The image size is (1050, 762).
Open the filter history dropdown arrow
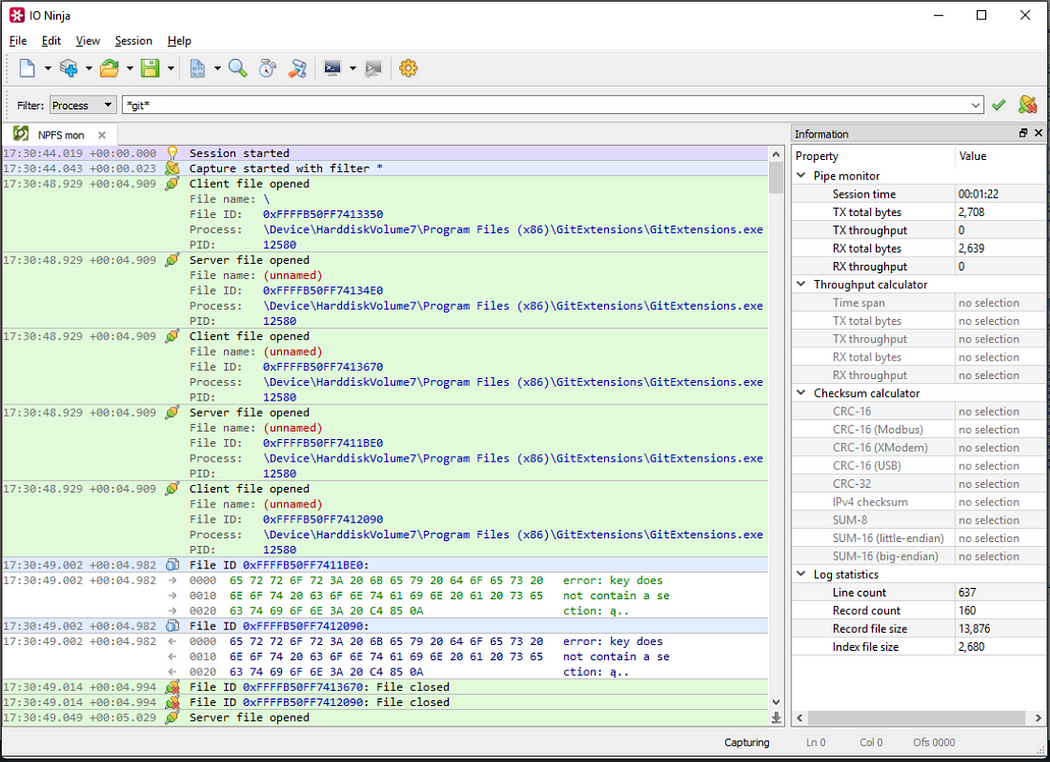click(976, 104)
